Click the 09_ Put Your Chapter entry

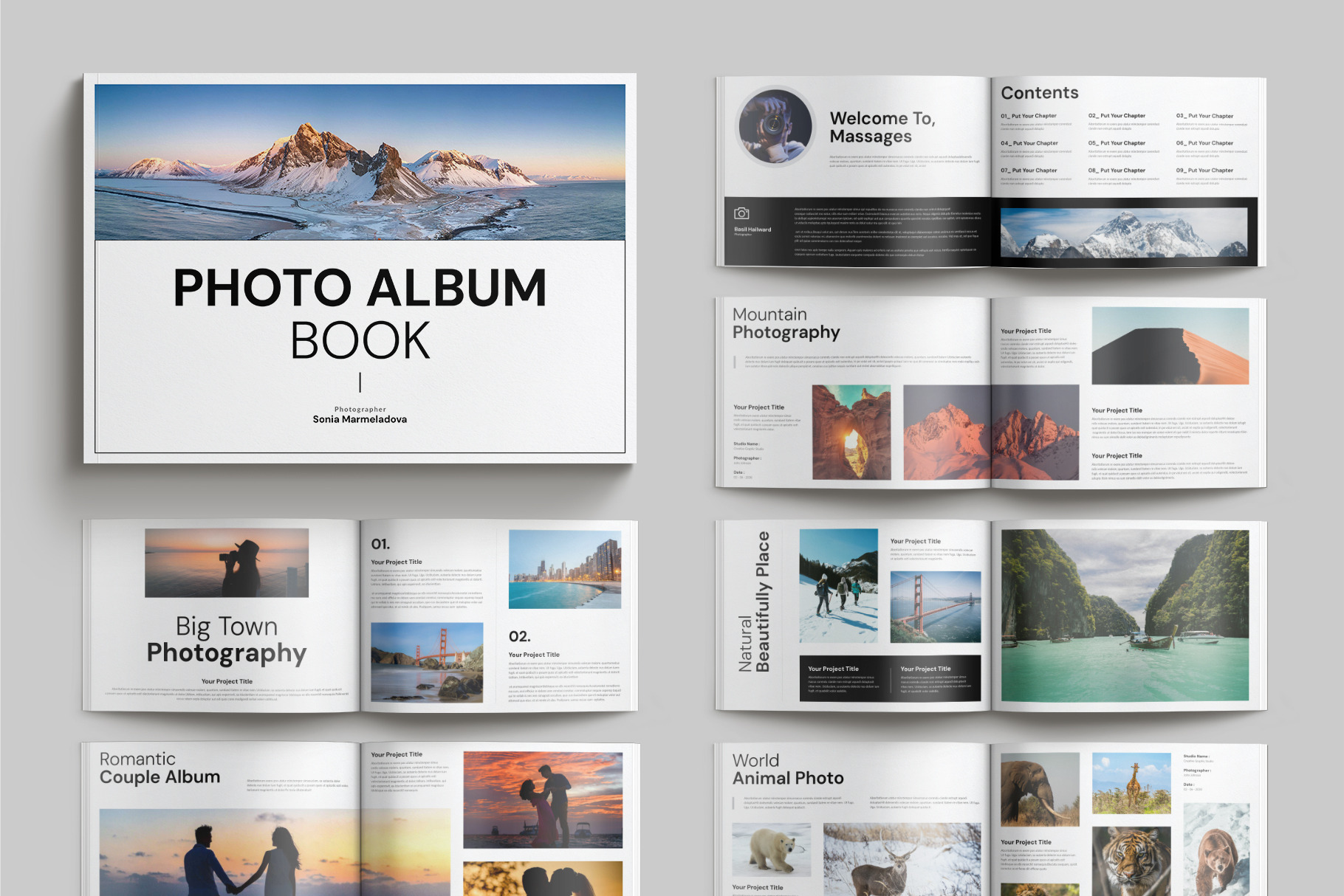click(x=1204, y=170)
